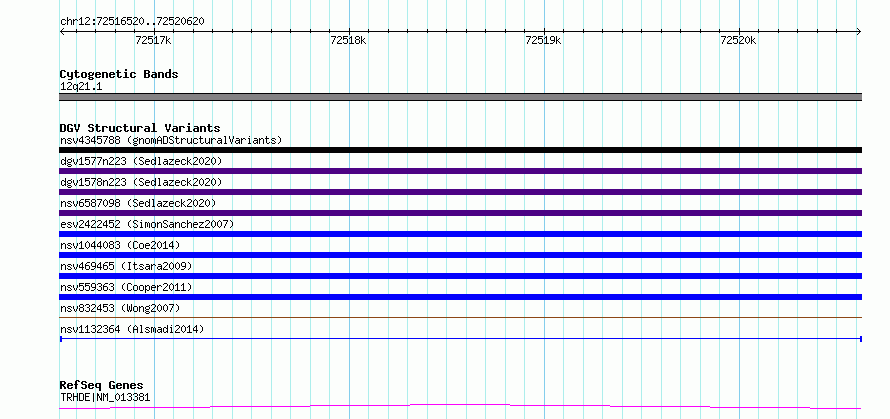Click the nsv6587098 (Sedlazeck2020) label
Image resolution: width=890 pixels, height=419 pixels.
point(138,203)
